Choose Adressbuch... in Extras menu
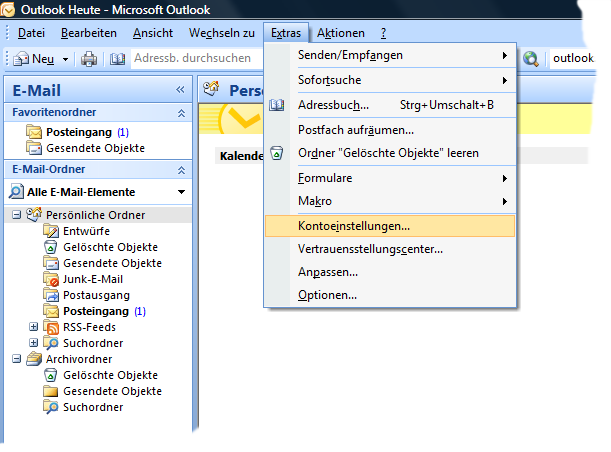The height and width of the screenshot is (452, 611). (390, 105)
